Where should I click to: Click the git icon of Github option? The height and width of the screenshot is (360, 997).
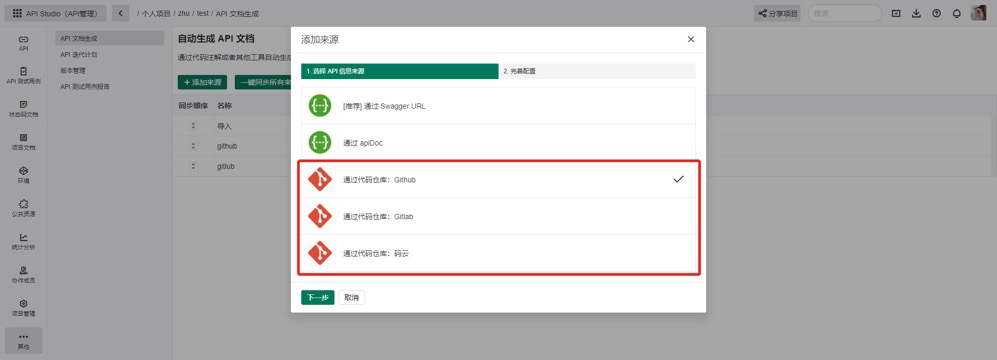point(320,179)
